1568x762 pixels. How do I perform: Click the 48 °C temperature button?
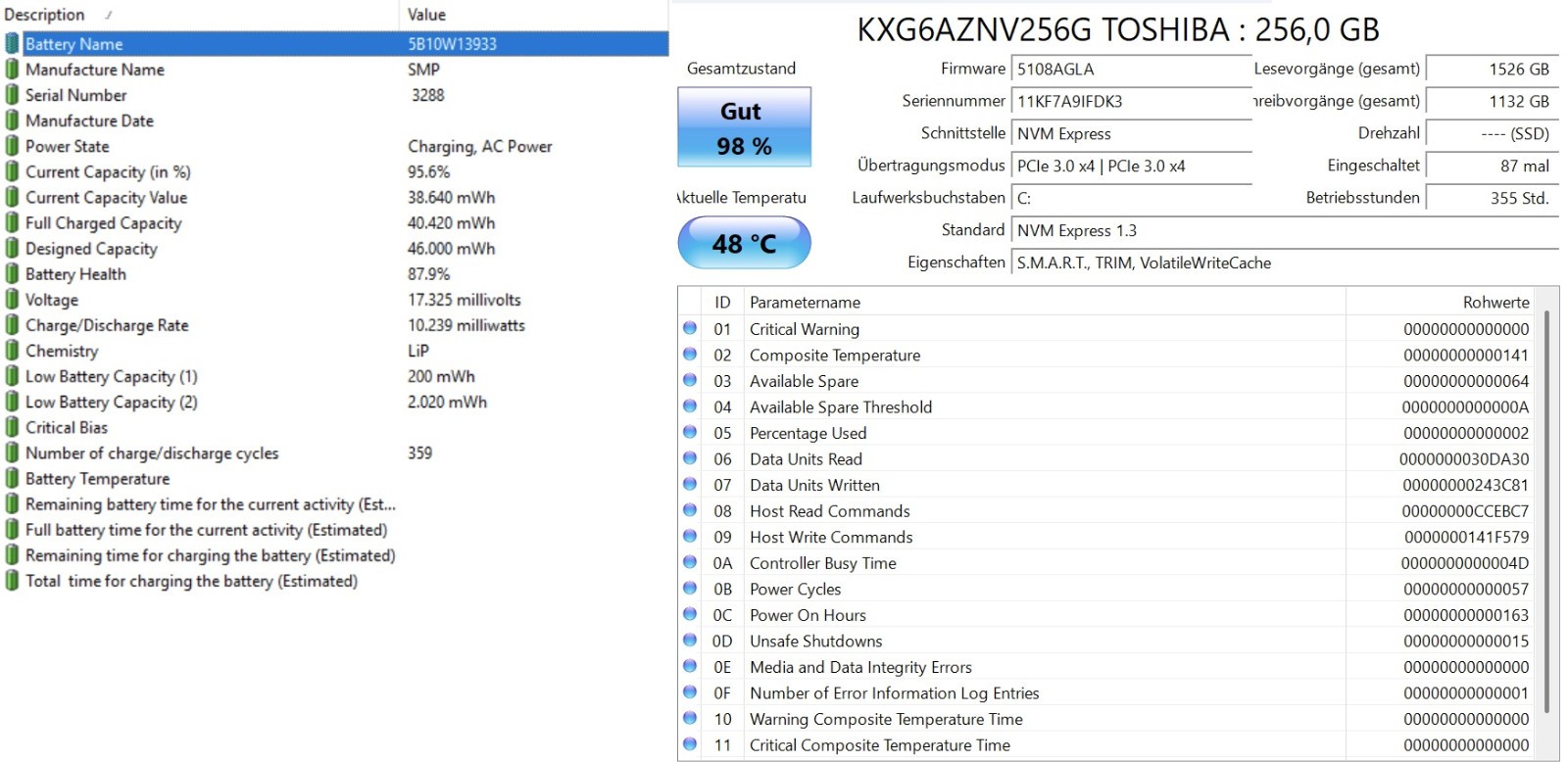pyautogui.click(x=744, y=243)
